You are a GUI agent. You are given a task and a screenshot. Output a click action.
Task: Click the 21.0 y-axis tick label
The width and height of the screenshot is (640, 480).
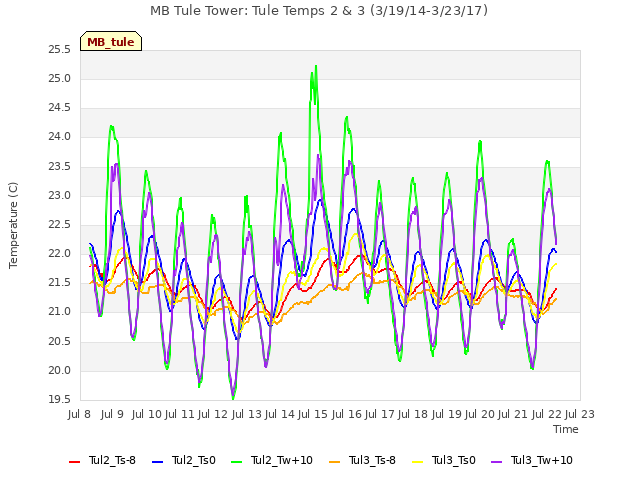pyautogui.click(x=59, y=312)
